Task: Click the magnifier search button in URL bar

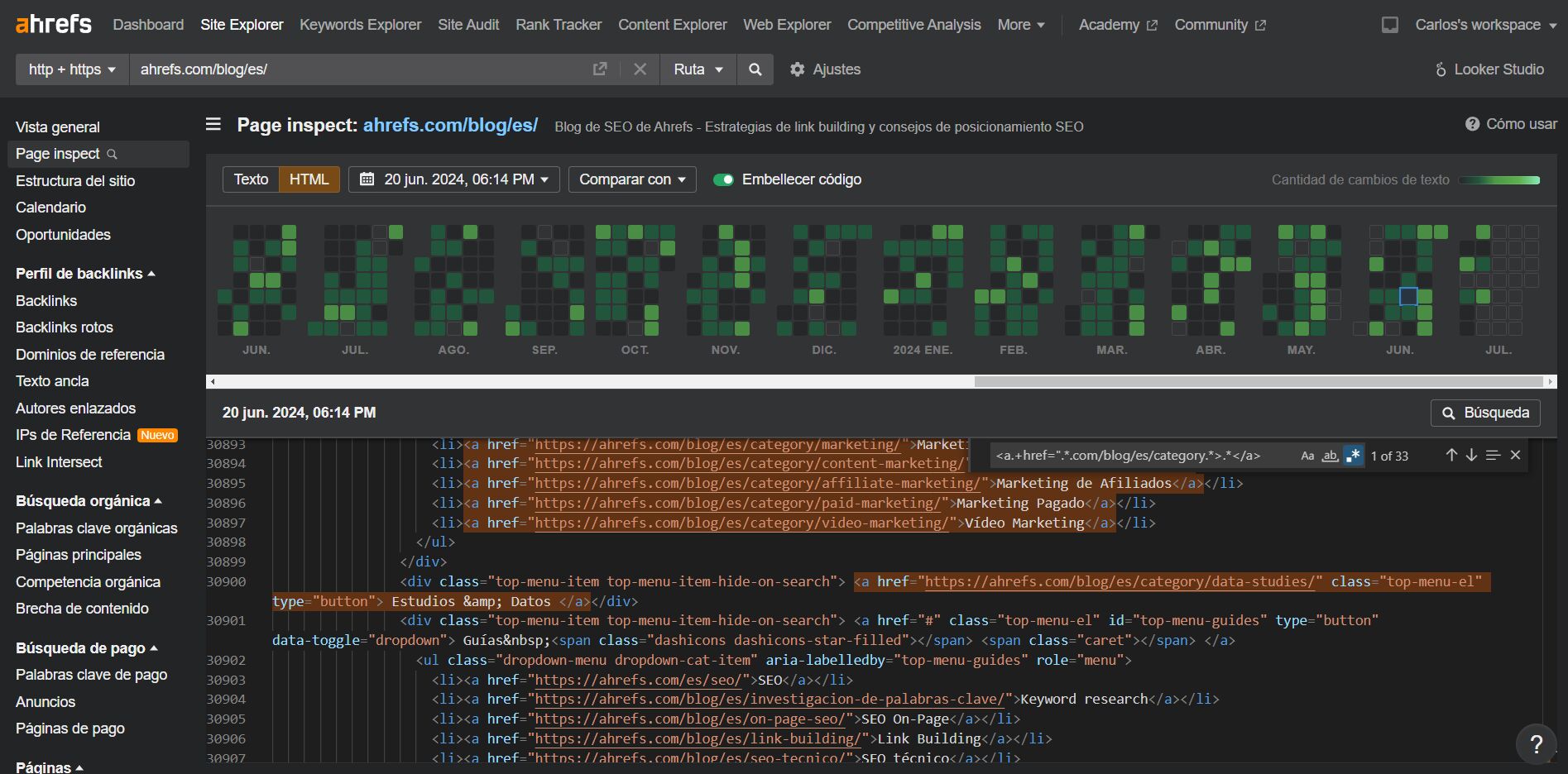Action: tap(755, 69)
